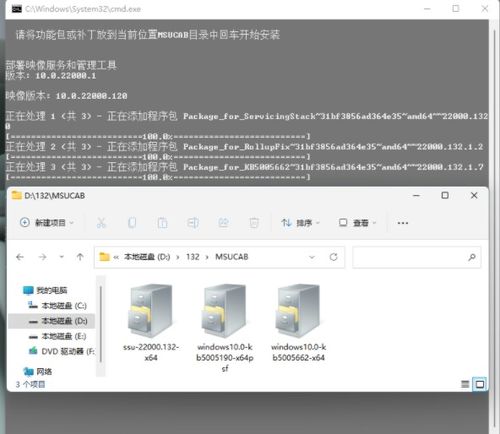Open the three-dot more options menu

pos(403,223)
